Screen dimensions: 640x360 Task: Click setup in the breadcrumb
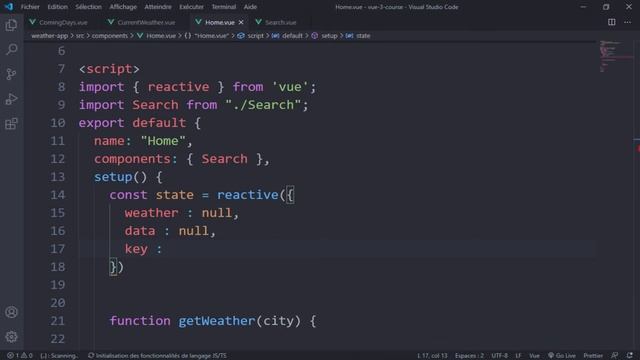pos(325,36)
